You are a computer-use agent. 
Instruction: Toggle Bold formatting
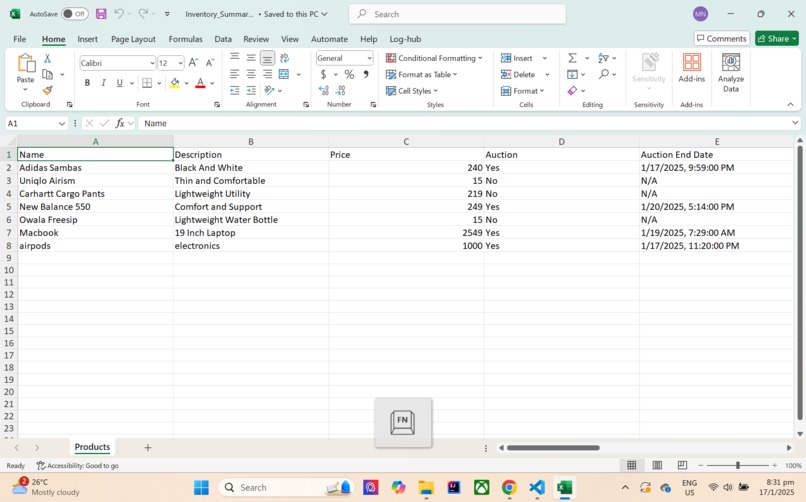tap(87, 83)
